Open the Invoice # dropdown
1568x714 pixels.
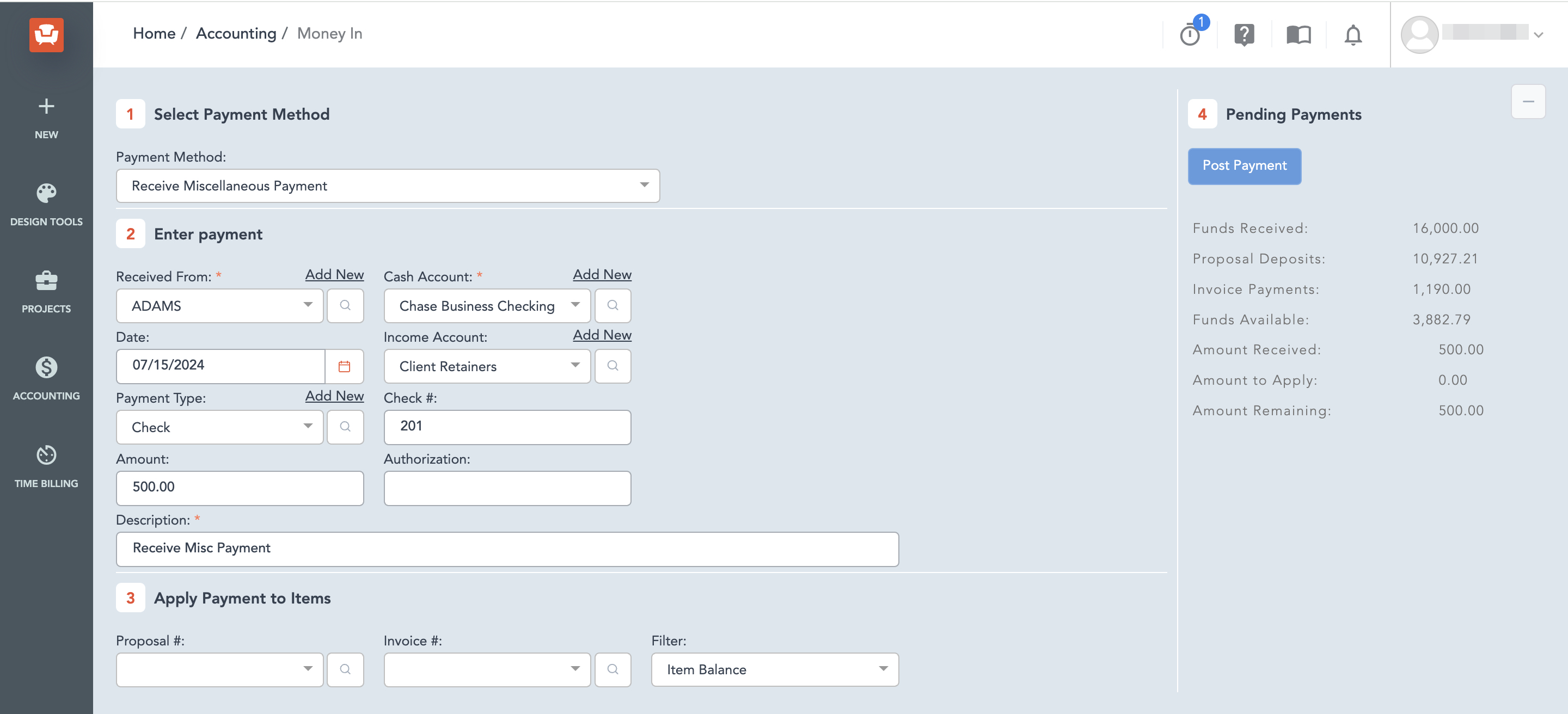pyautogui.click(x=487, y=669)
